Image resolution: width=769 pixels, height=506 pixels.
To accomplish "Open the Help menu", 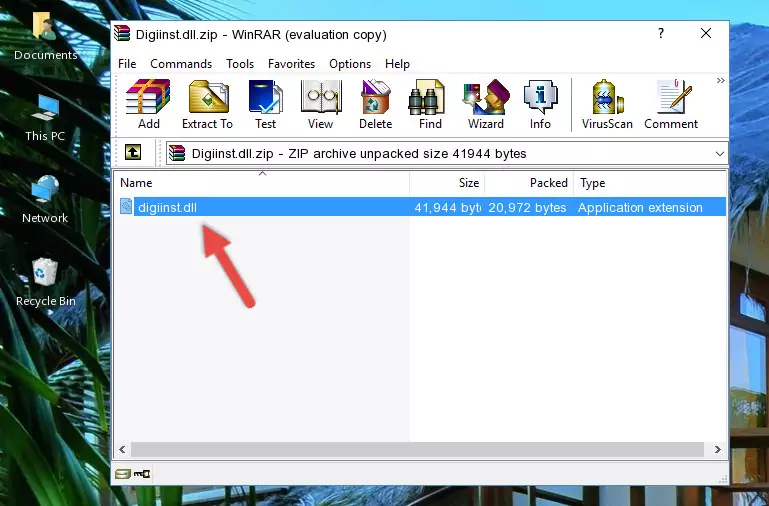I will click(397, 64).
